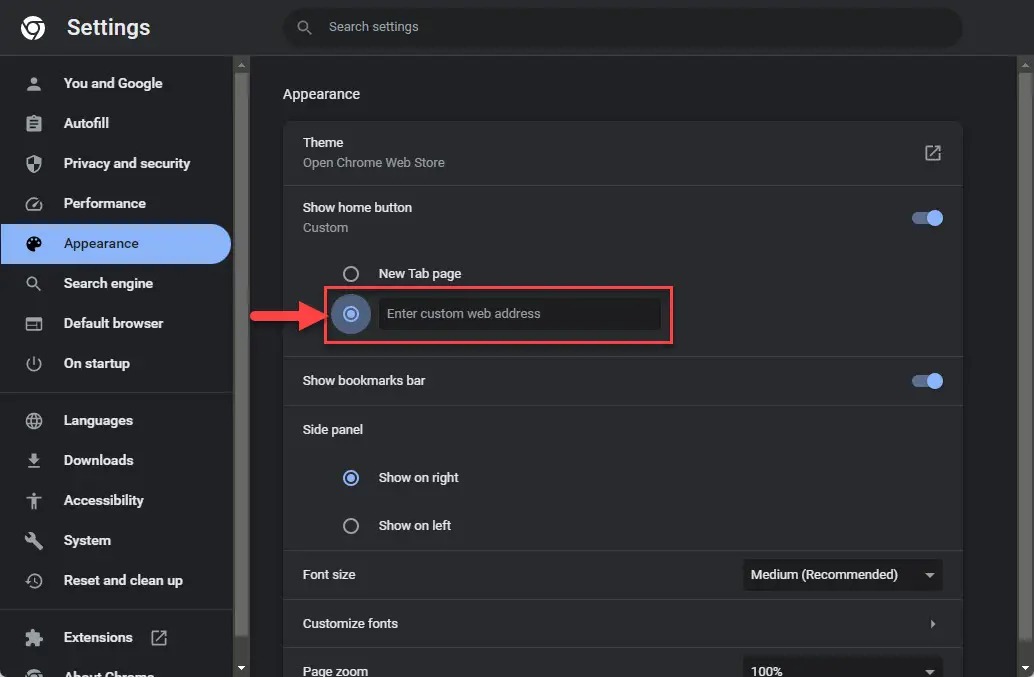Image resolution: width=1034 pixels, height=677 pixels.
Task: Go to the Performance section
Action: [x=104, y=204]
